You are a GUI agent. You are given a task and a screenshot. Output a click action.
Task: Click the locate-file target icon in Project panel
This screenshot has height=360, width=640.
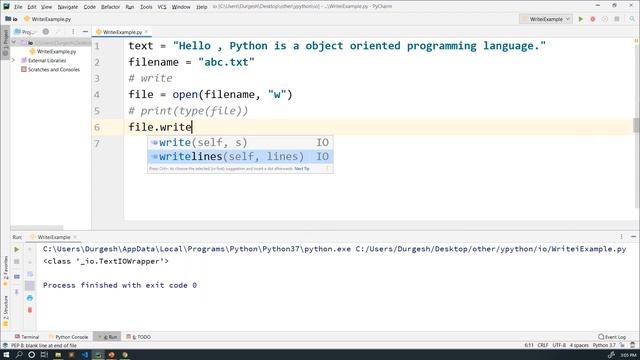coord(46,32)
